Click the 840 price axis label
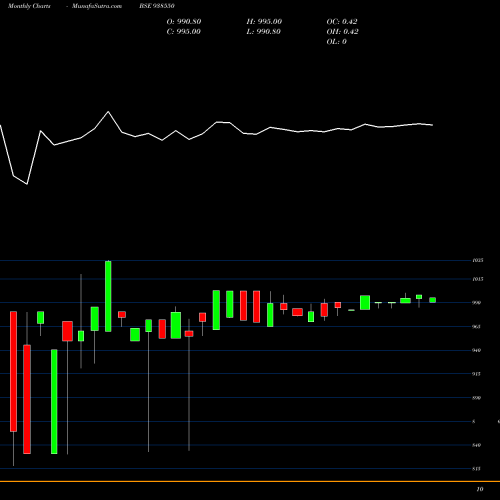This screenshot has width=500, height=500. tap(477, 445)
